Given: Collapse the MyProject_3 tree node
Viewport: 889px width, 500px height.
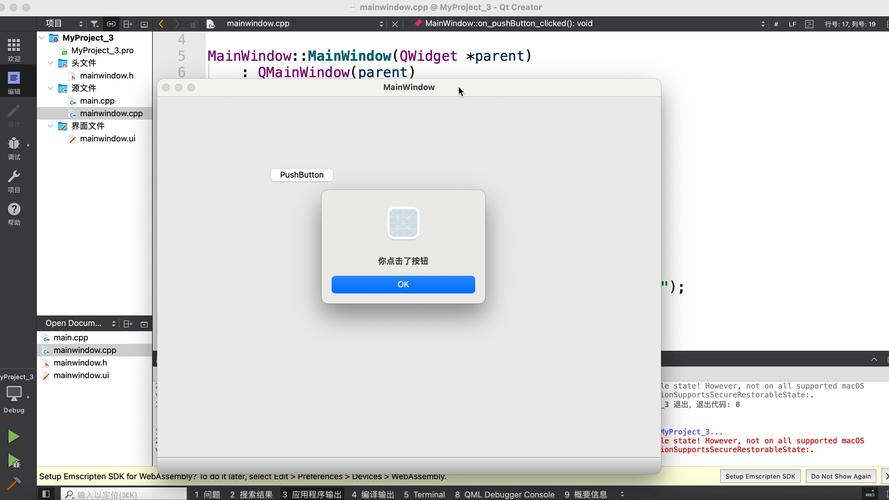Looking at the screenshot, I should point(43,38).
